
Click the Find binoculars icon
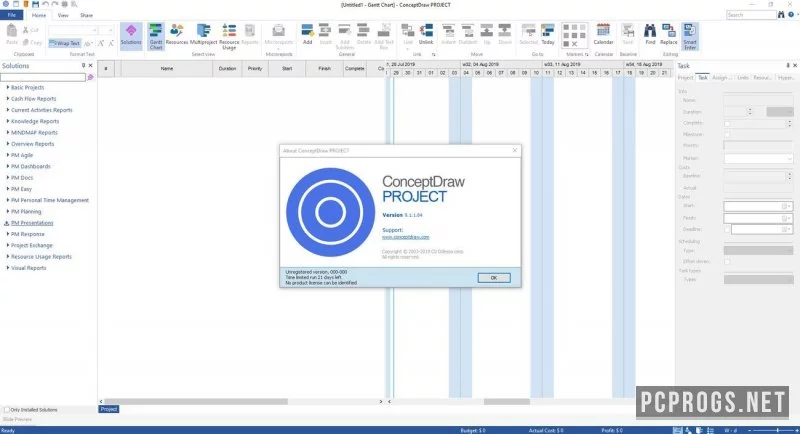(649, 35)
